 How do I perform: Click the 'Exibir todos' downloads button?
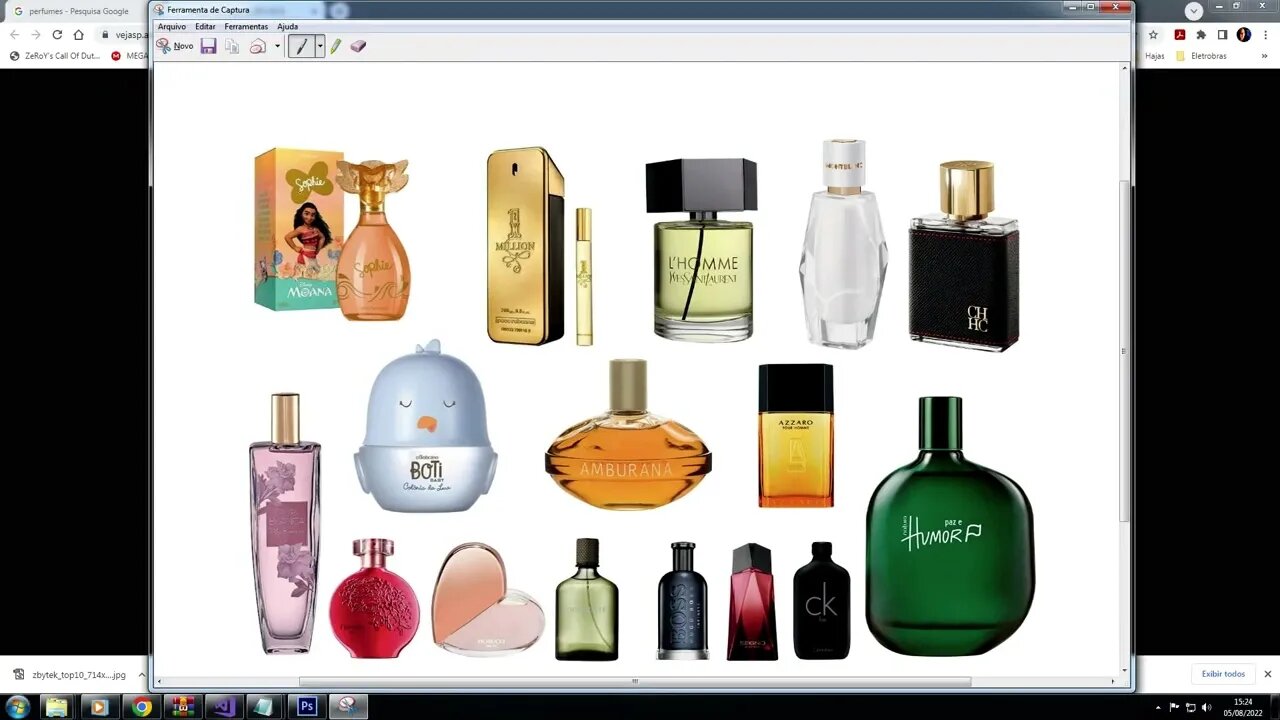[1223, 674]
